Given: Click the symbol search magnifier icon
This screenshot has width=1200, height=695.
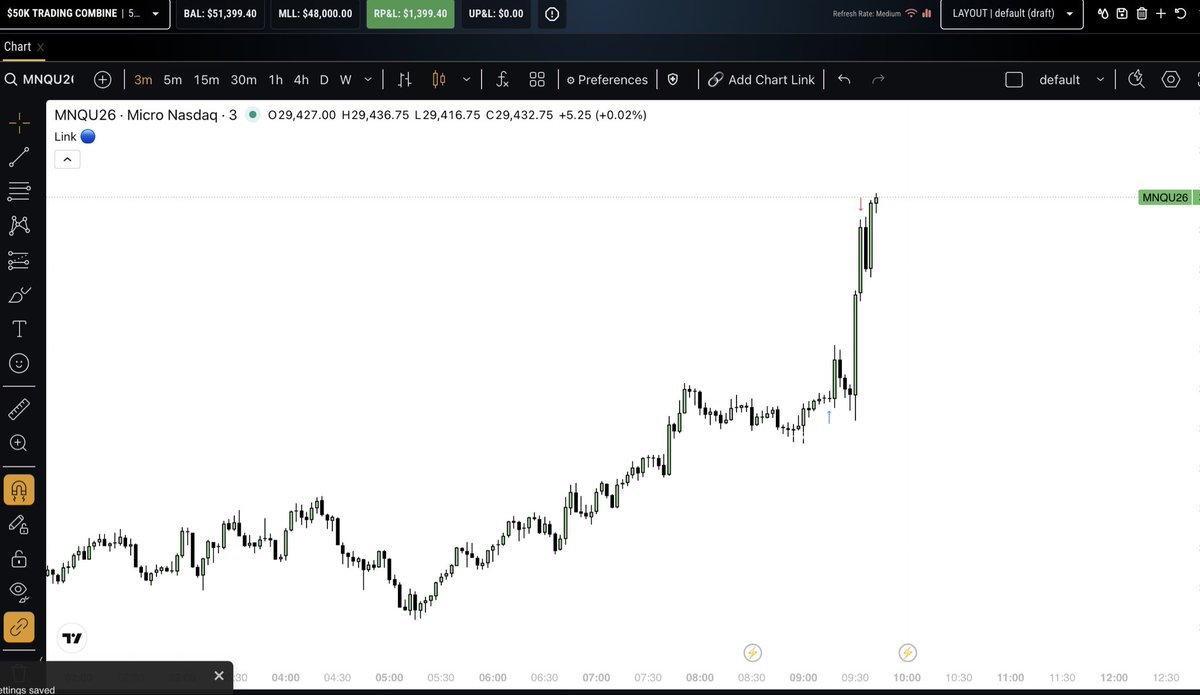Looking at the screenshot, I should (10, 80).
